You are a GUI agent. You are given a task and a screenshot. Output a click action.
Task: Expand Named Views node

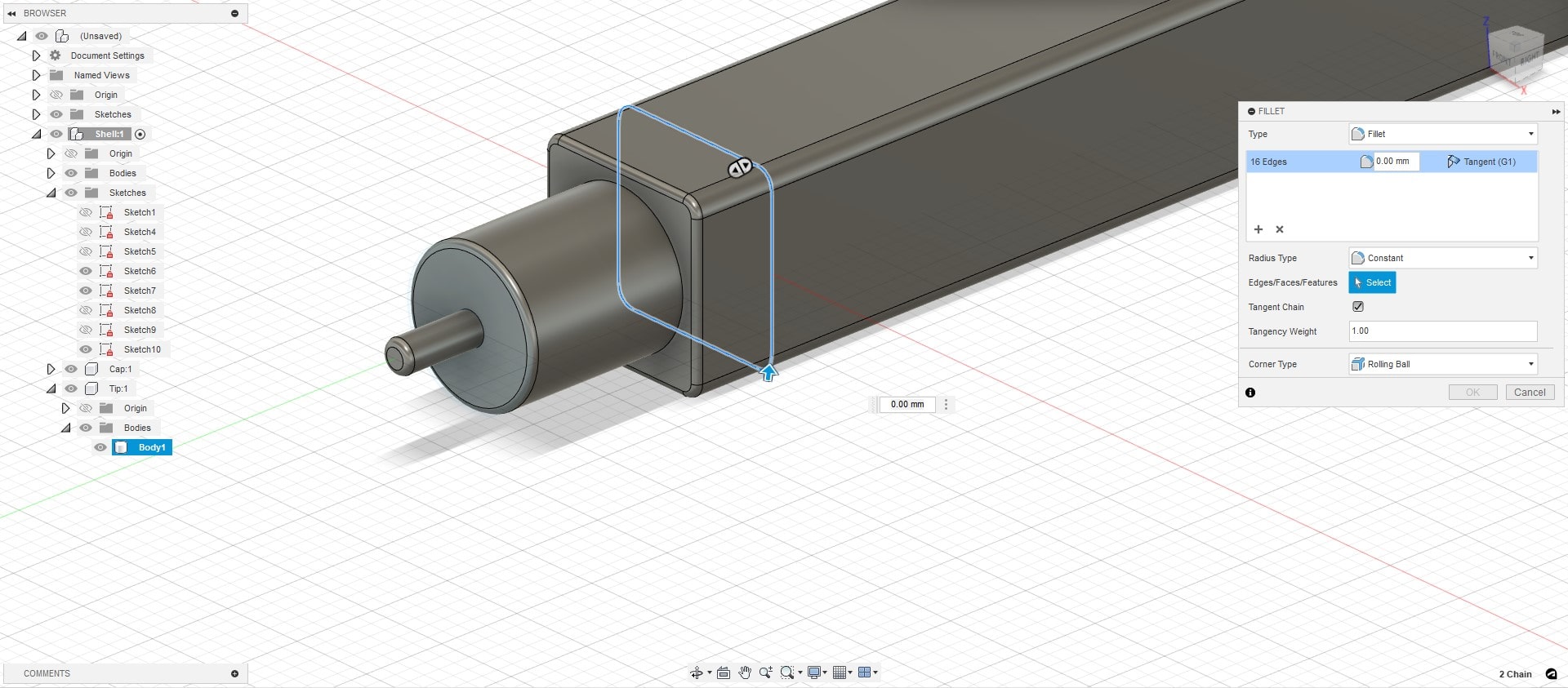tap(36, 75)
